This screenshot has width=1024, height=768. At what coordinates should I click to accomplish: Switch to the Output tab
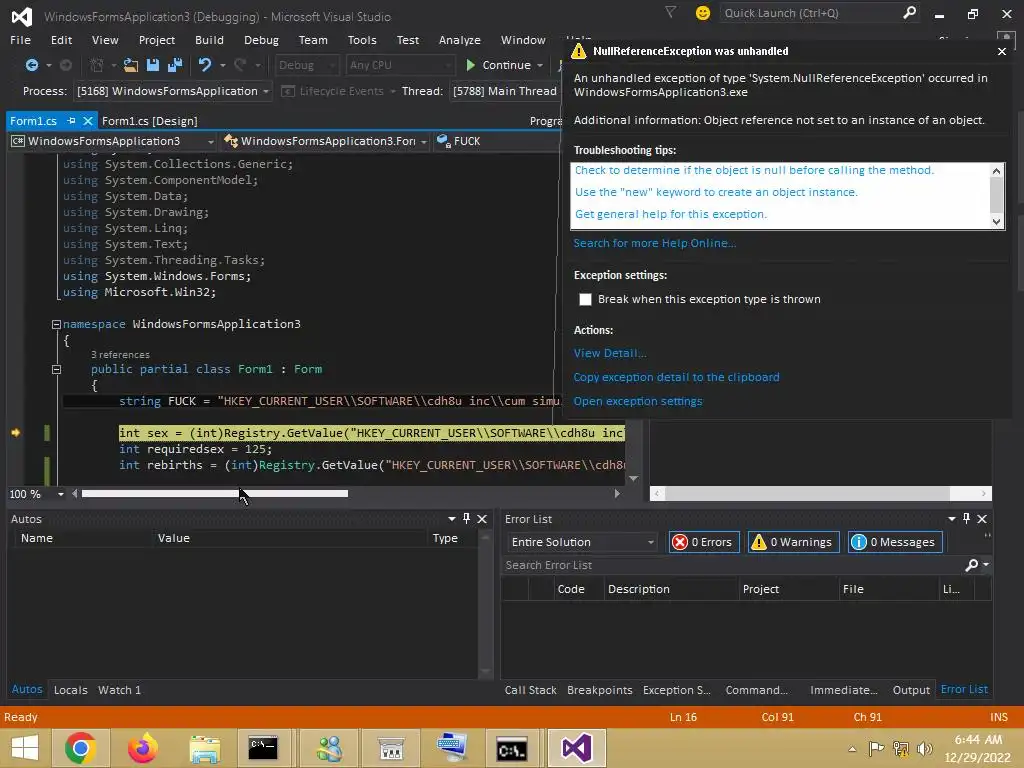(911, 690)
